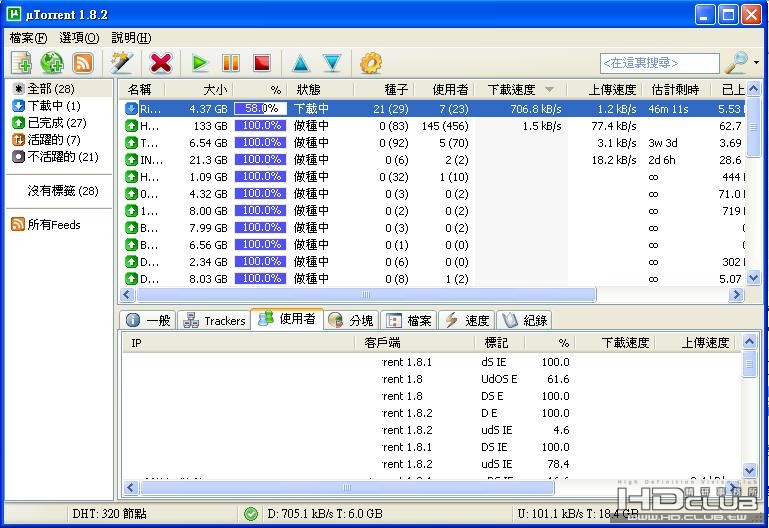The image size is (769, 528).
Task: Select 全部 (28) category in sidebar
Action: click(51, 89)
